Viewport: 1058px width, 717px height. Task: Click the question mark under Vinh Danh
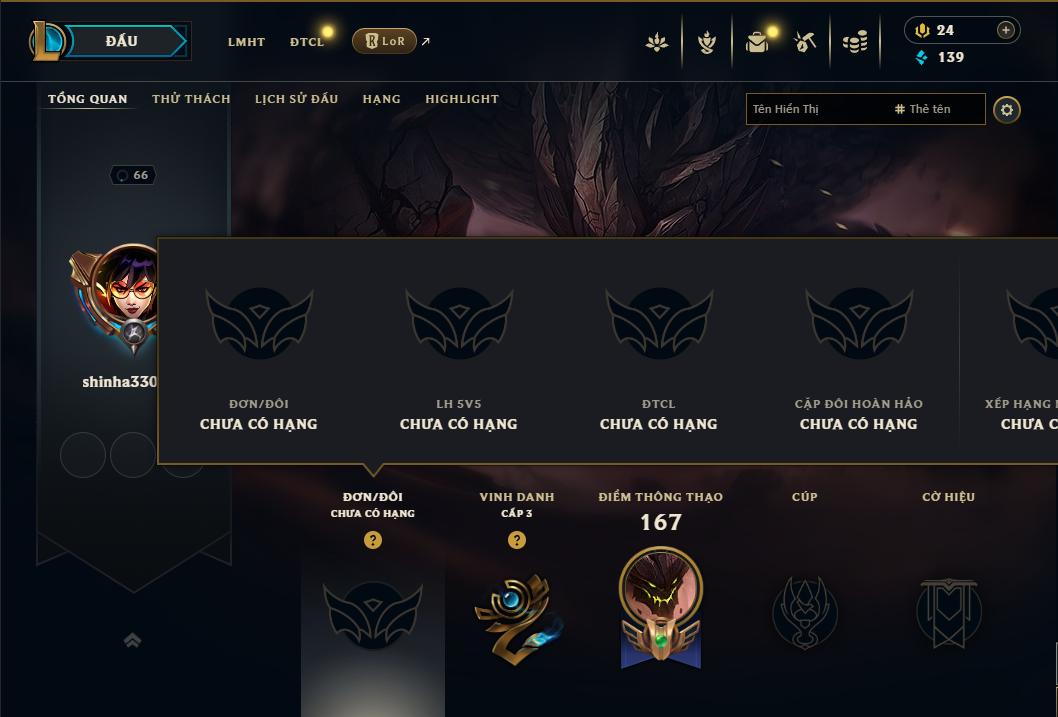click(x=517, y=540)
